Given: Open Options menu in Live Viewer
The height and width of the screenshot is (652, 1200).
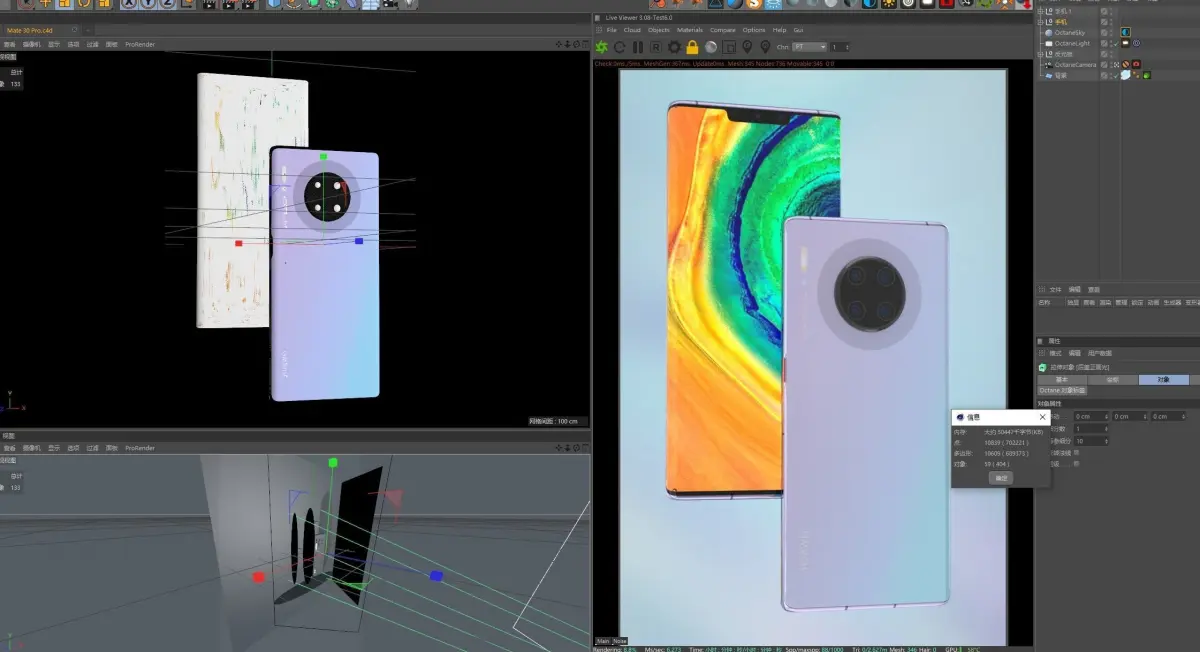Looking at the screenshot, I should pyautogui.click(x=754, y=30).
